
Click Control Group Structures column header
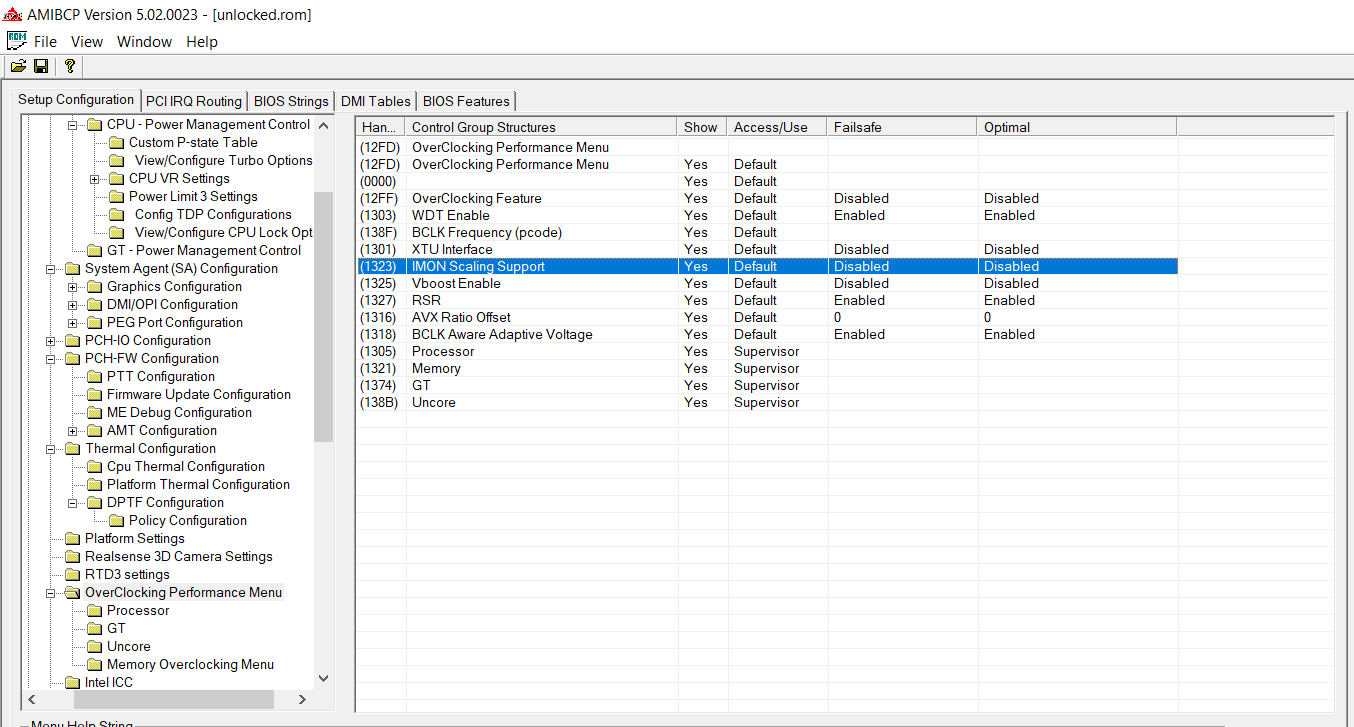click(x=542, y=127)
